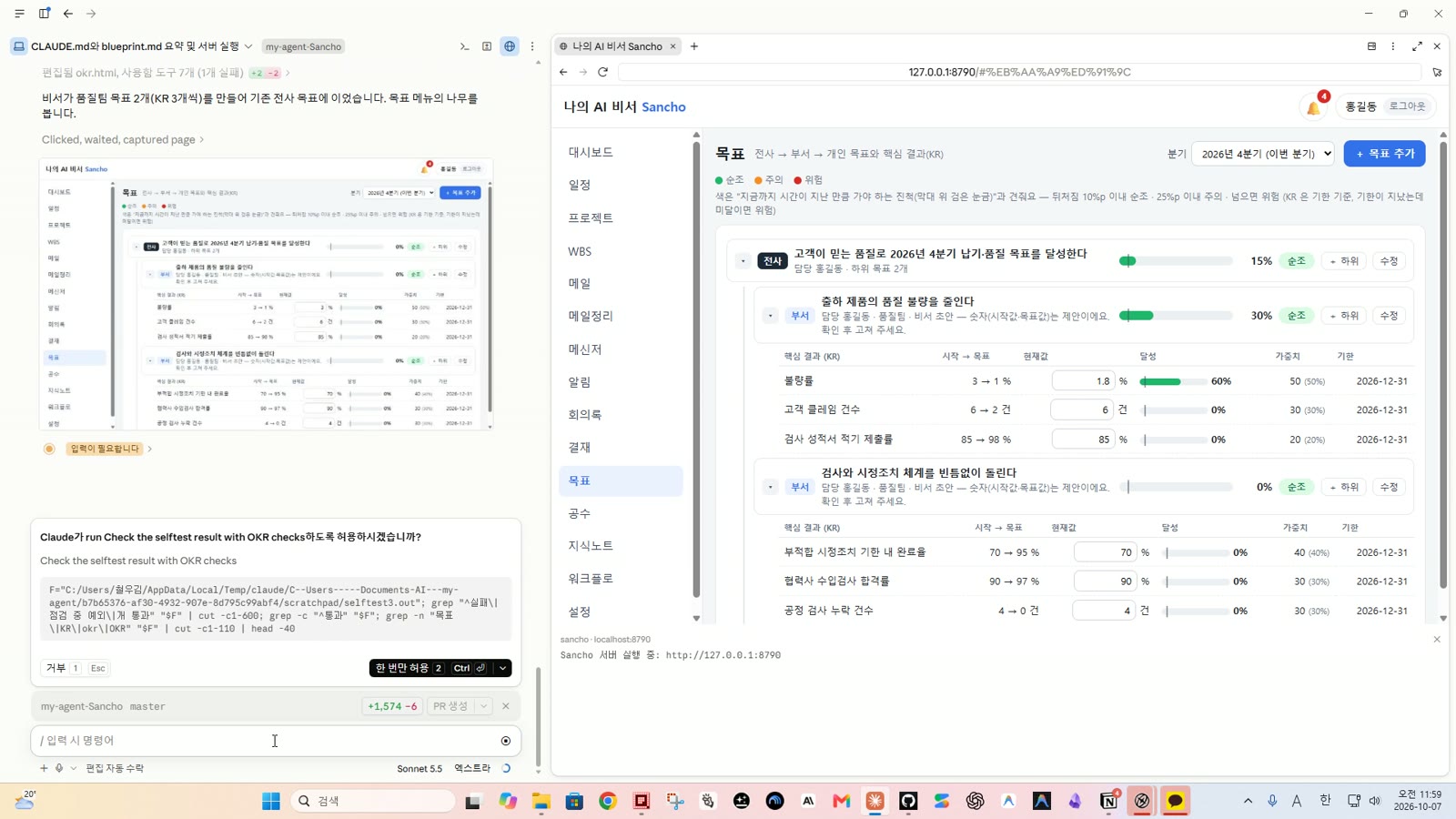Collapse the 전사 objective row toggle

743,261
